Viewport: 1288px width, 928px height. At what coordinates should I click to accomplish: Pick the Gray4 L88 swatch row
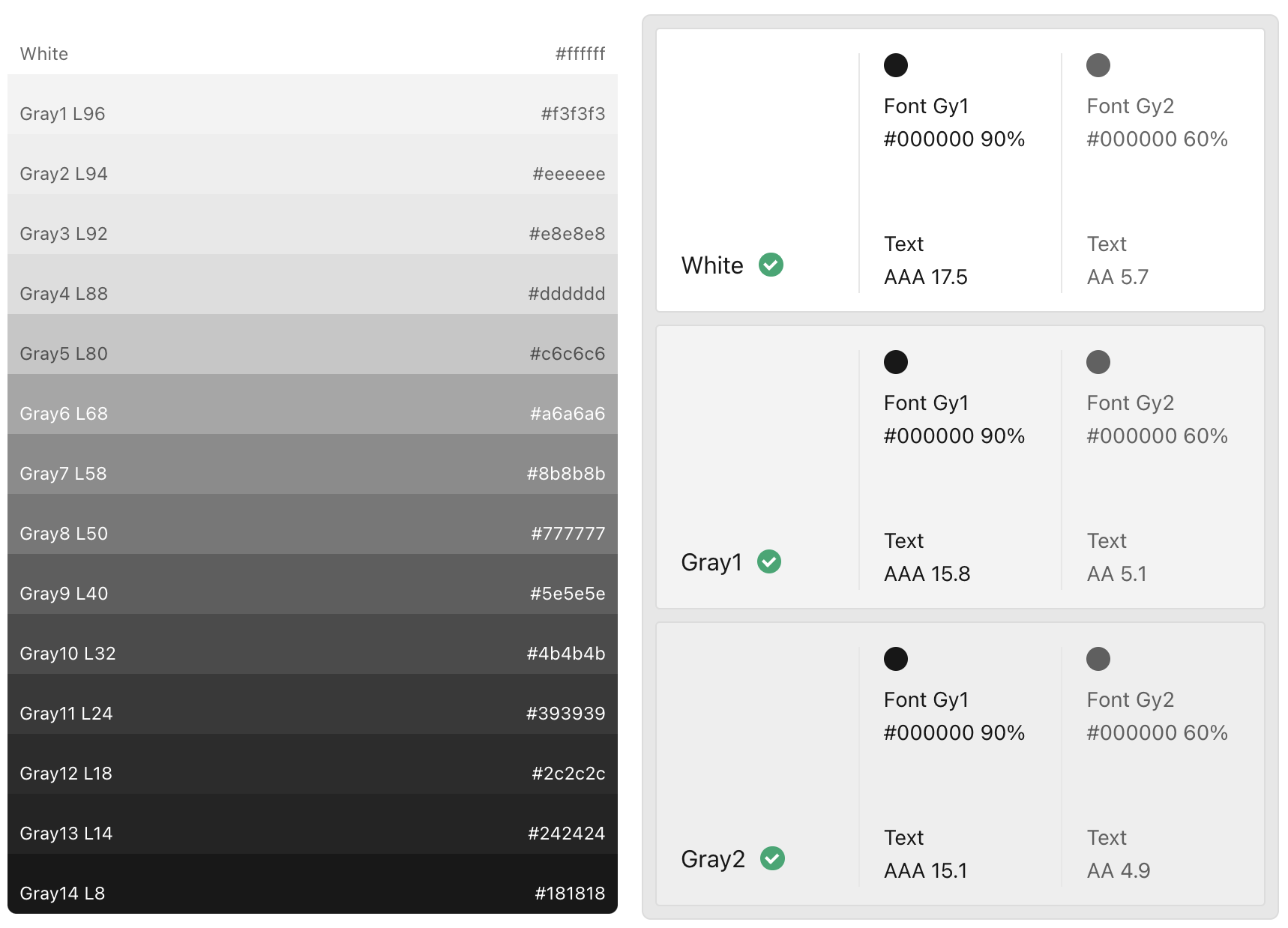pos(313,284)
